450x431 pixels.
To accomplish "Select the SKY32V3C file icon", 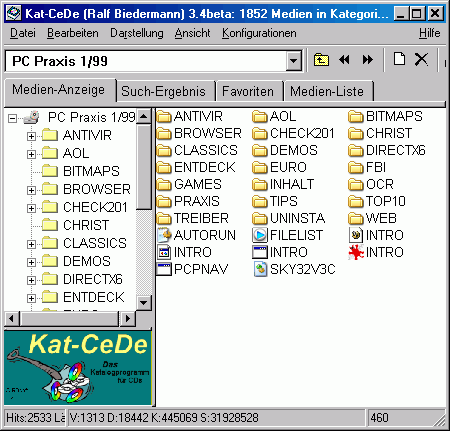I will coord(260,269).
